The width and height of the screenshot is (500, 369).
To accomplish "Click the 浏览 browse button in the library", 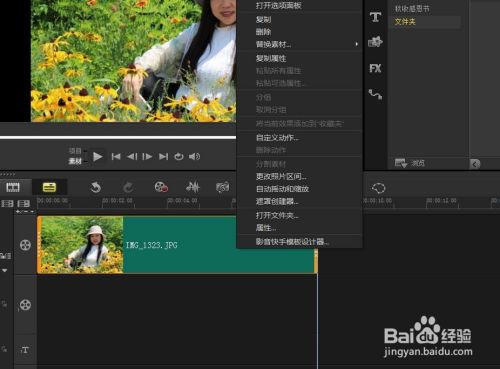I will [x=410, y=163].
